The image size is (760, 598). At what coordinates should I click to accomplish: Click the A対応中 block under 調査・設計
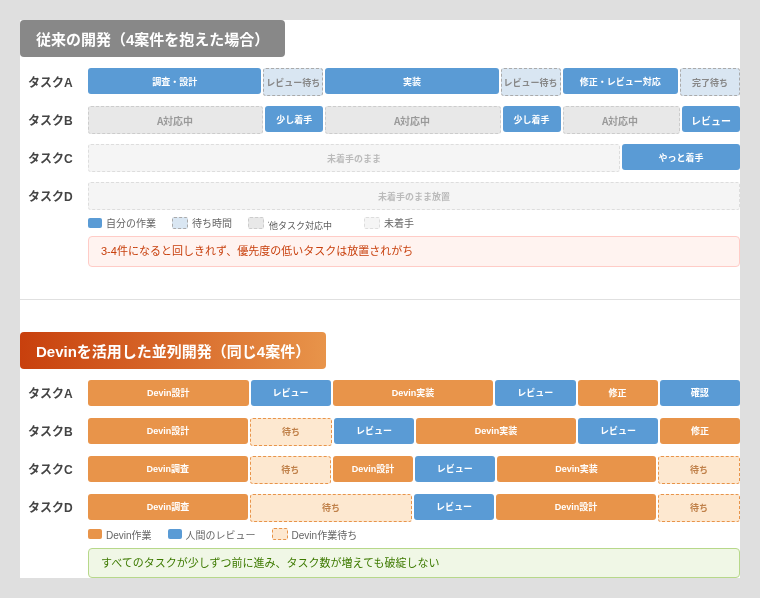tap(175, 120)
